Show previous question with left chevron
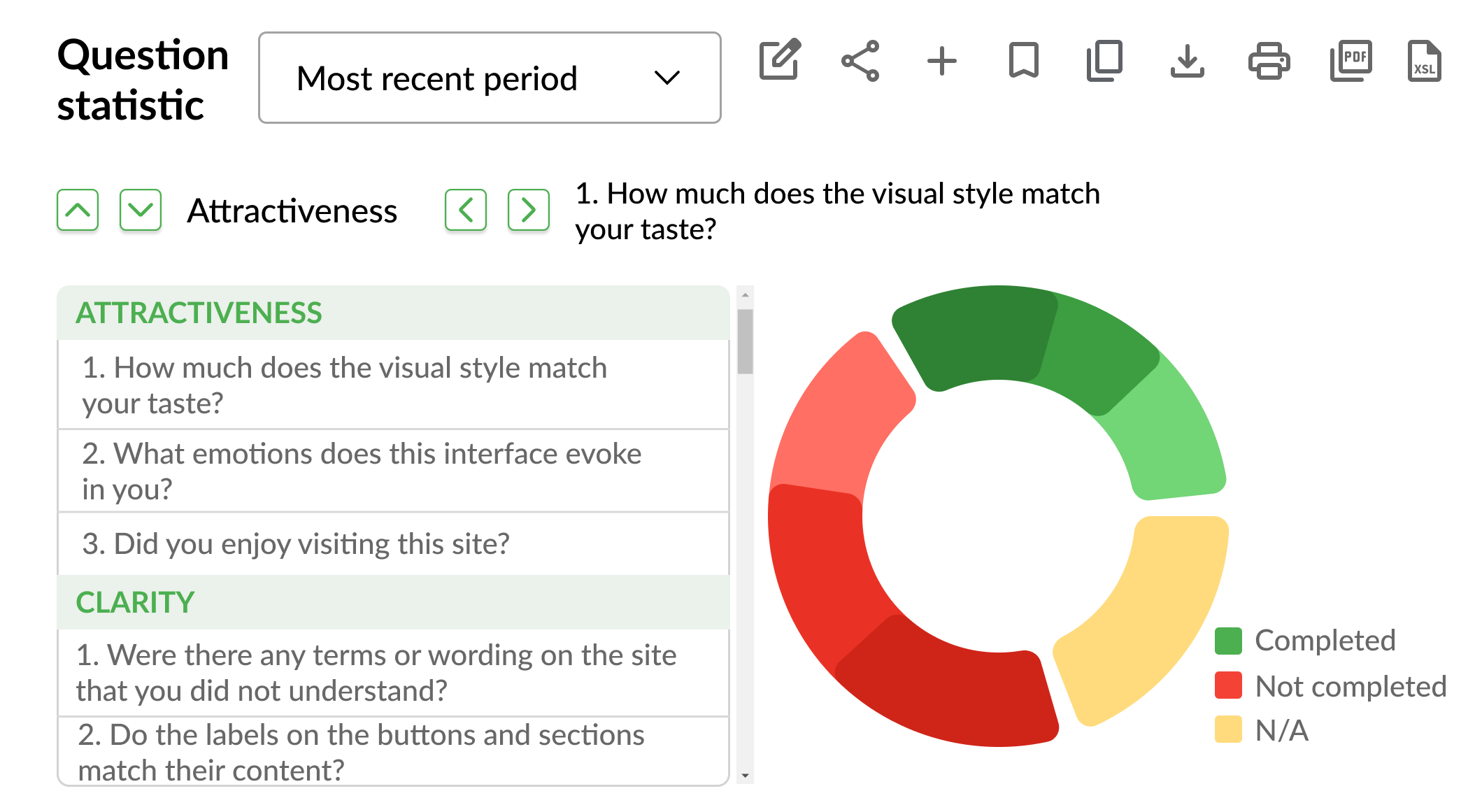Viewport: 1475px width, 812px height. point(466,210)
